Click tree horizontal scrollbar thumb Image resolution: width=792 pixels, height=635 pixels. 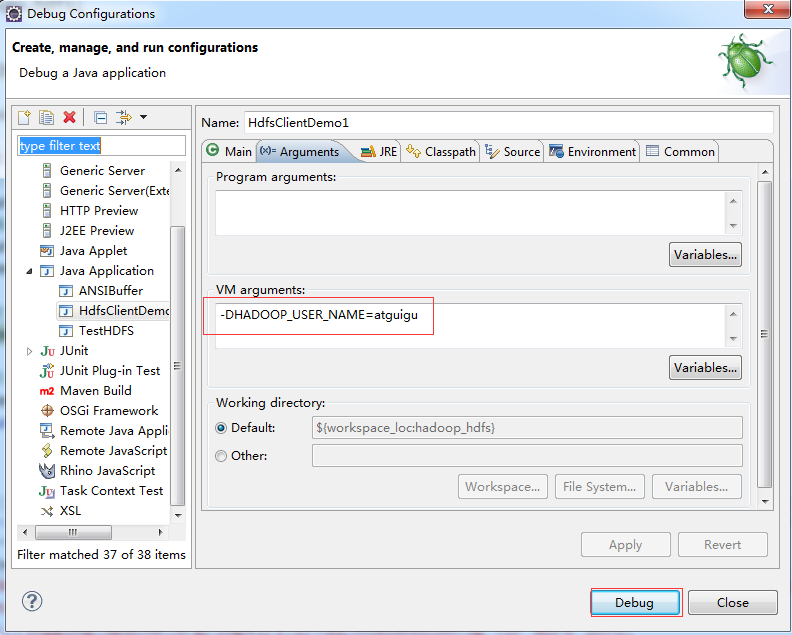(74, 532)
